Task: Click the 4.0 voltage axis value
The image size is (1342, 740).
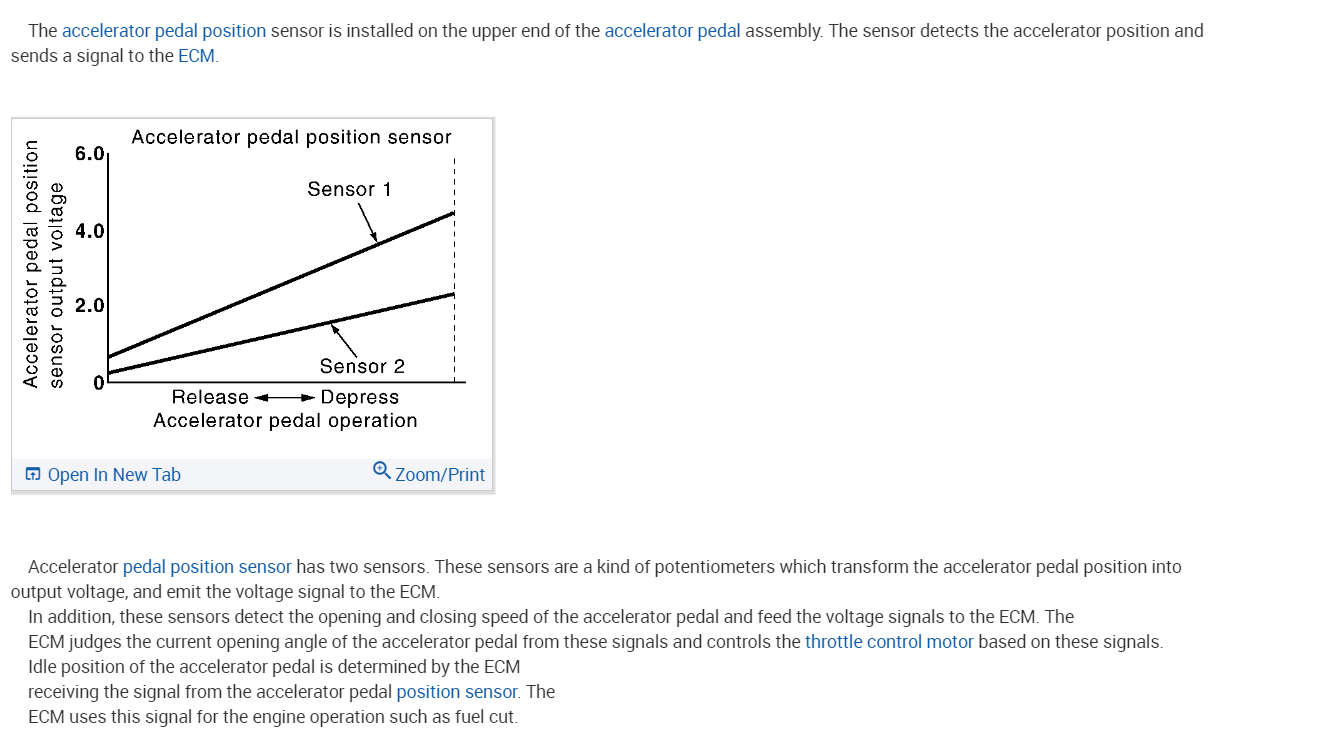Action: tap(89, 231)
